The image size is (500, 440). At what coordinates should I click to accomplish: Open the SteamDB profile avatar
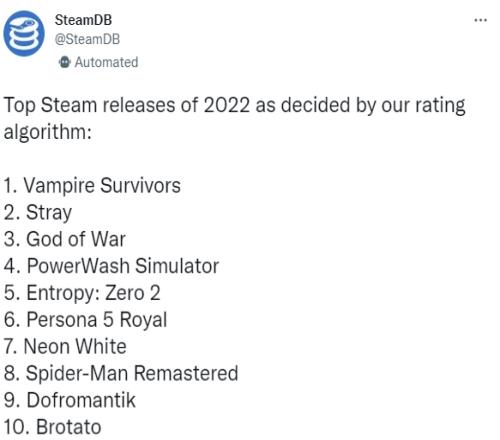24,34
